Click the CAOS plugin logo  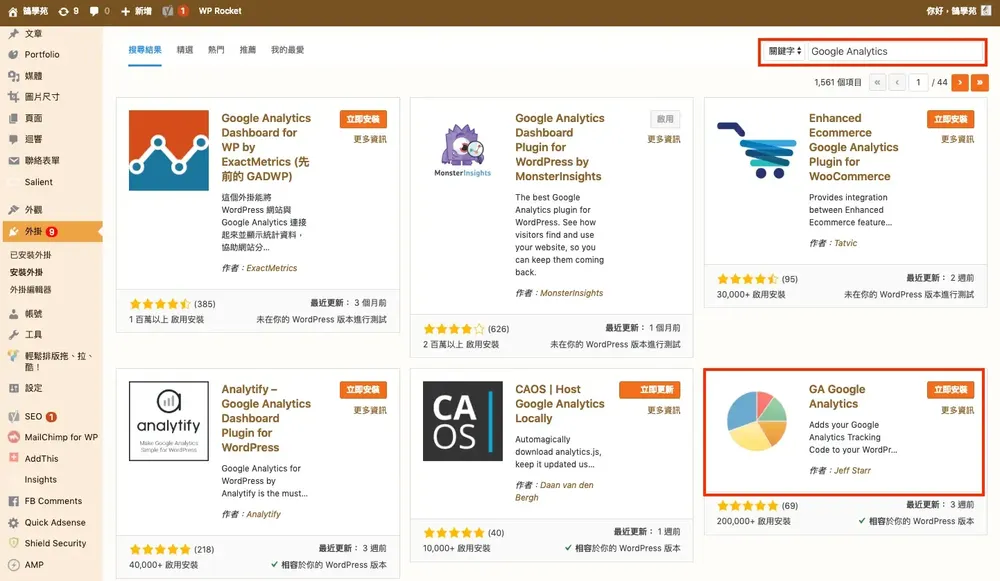click(x=462, y=421)
